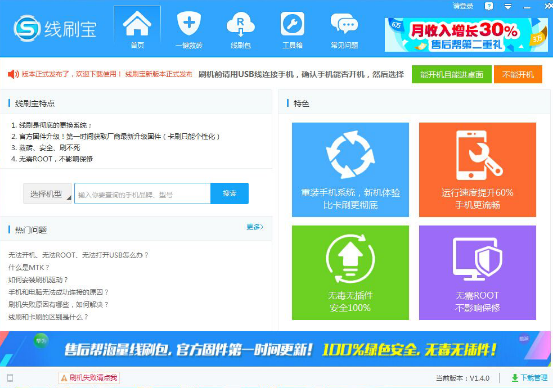Click the login link in title bar
Image resolution: width=554 pixels, height=389 pixels.
point(463,6)
